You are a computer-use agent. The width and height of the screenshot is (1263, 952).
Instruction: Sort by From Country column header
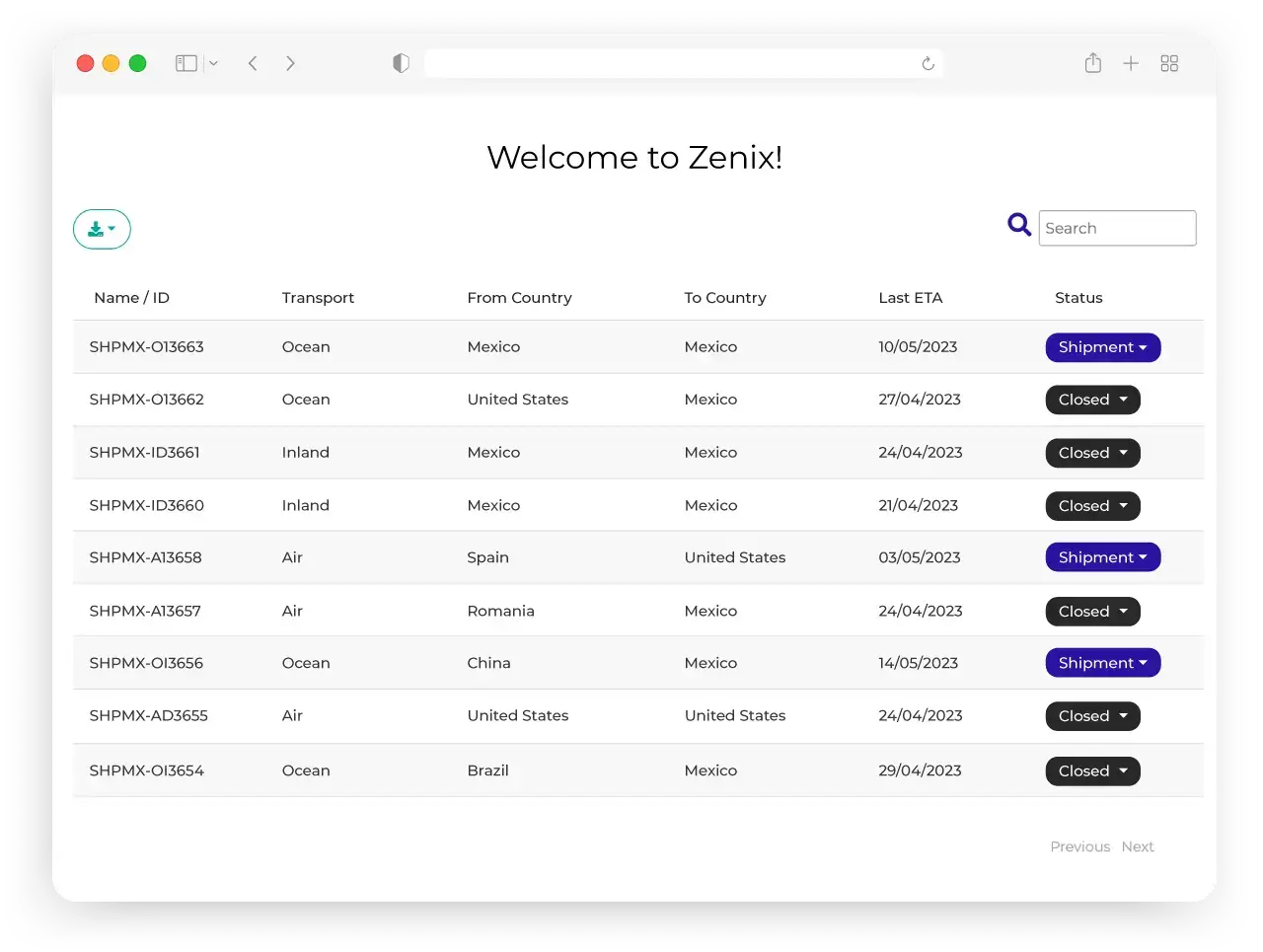519,298
